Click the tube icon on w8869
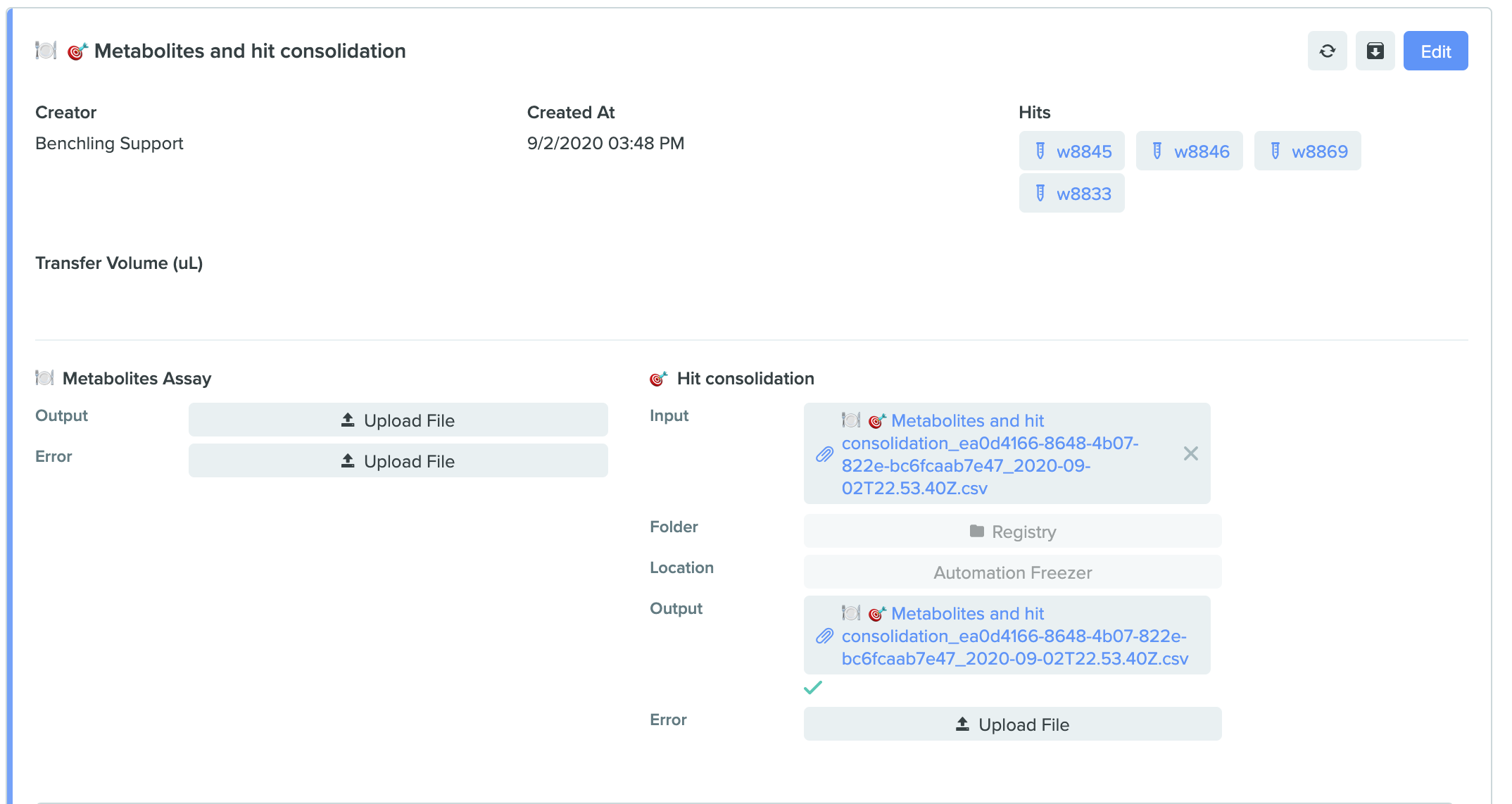Image resolution: width=1512 pixels, height=804 pixels. (1275, 151)
